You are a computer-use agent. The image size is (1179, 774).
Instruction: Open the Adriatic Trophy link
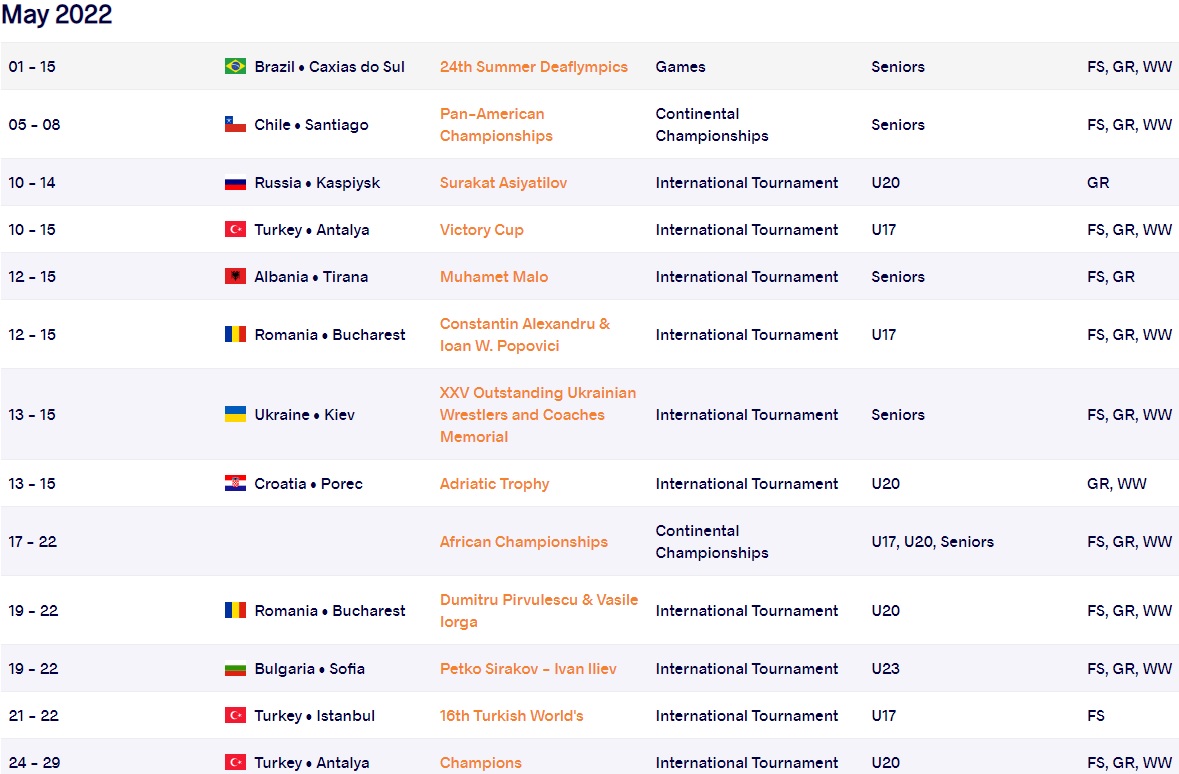495,484
